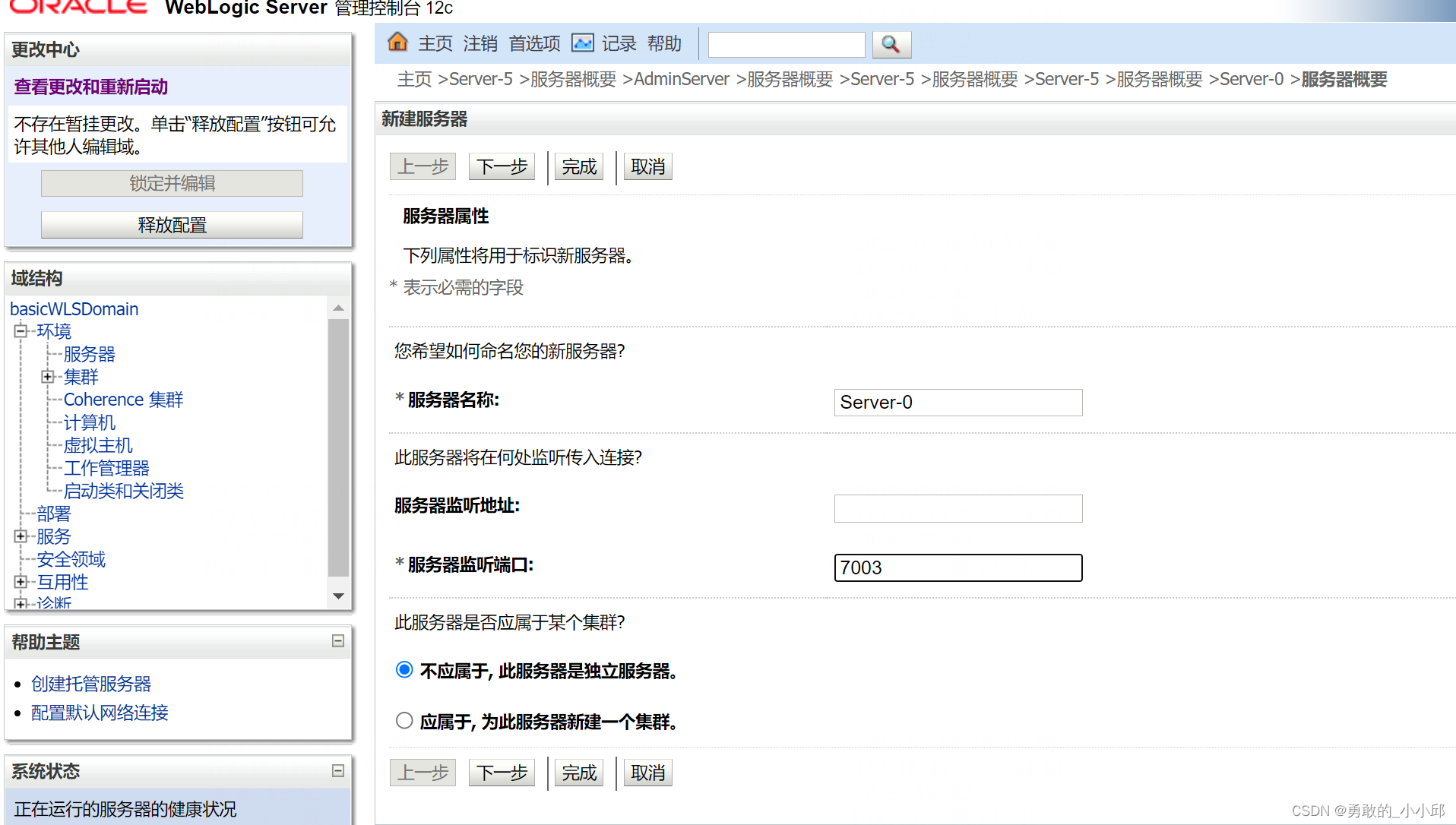
Task: Open basicWLSDomain in domain tree
Action: 74,309
